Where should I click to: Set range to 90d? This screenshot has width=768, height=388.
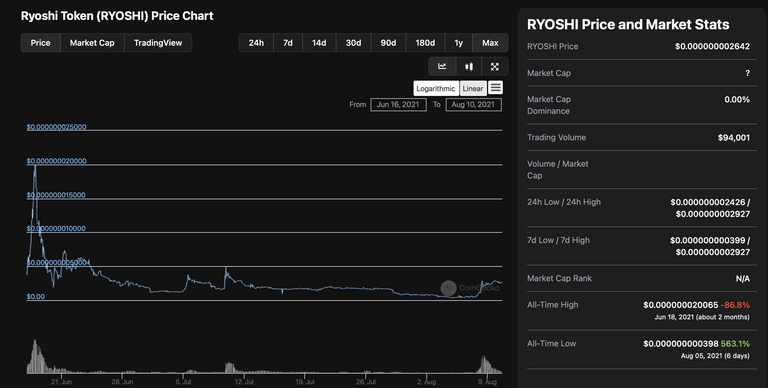[388, 43]
